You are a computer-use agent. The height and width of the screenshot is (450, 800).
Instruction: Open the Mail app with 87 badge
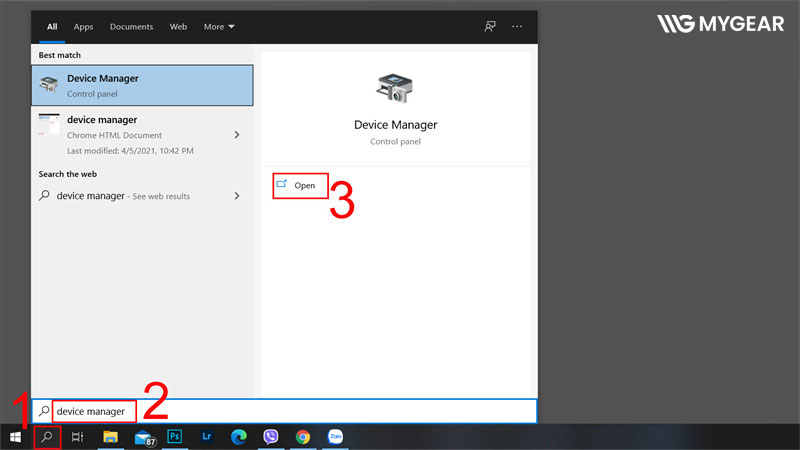[x=143, y=437]
